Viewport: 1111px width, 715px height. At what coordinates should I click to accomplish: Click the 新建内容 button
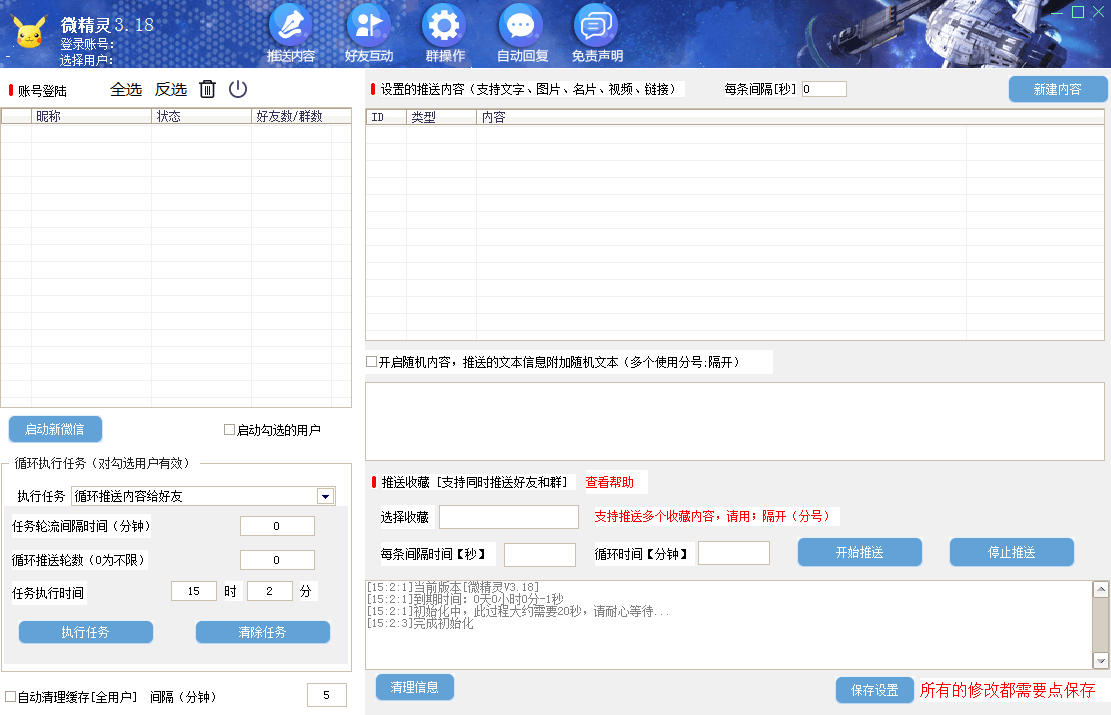click(1058, 89)
